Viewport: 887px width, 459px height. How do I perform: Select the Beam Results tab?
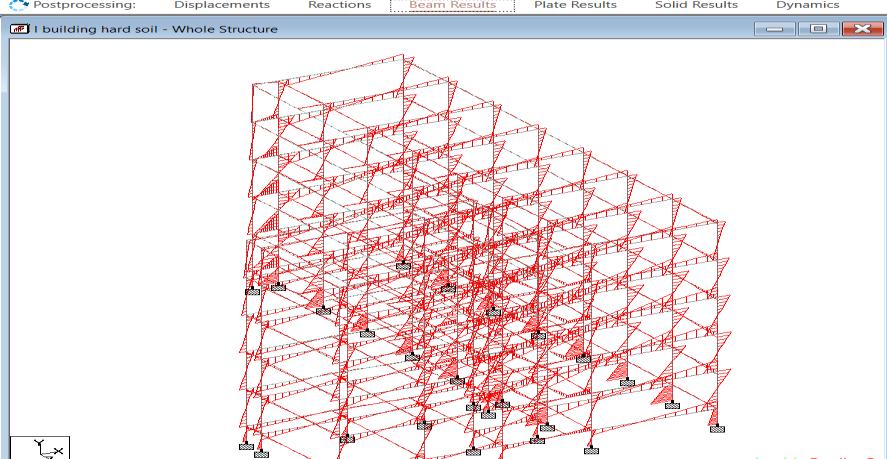[x=453, y=5]
